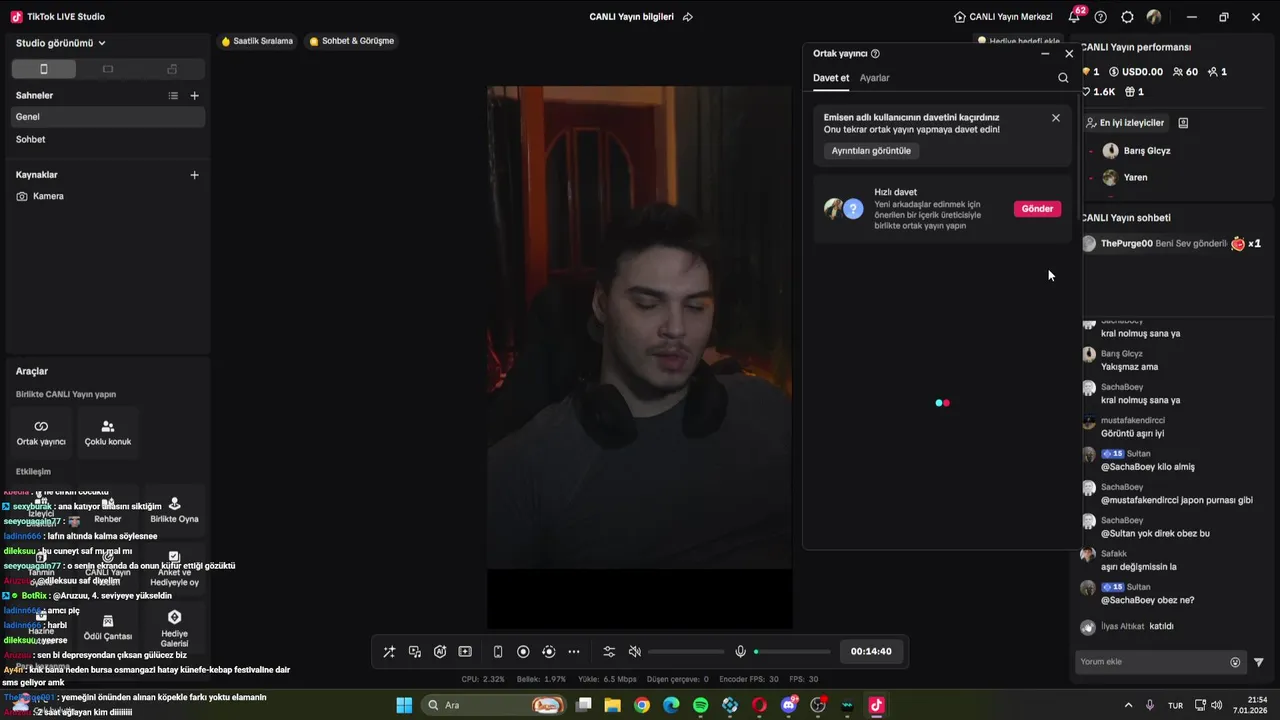Select the Kamera source

(x=108, y=197)
